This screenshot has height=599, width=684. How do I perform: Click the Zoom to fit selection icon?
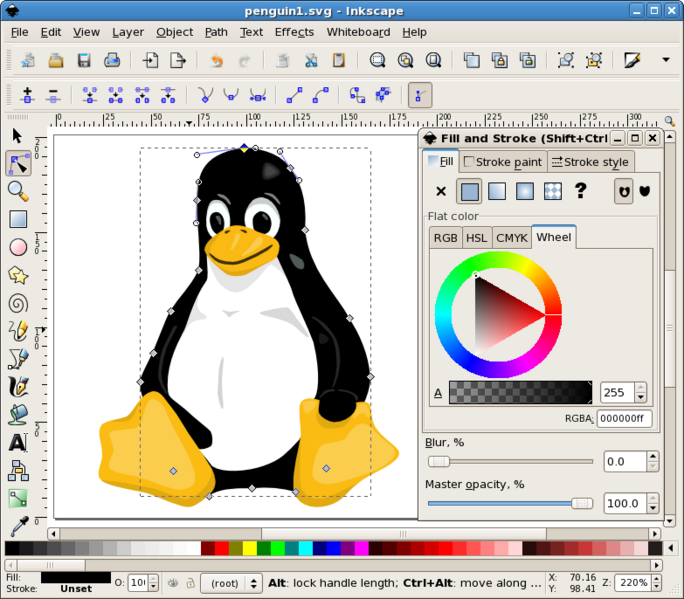pyautogui.click(x=377, y=60)
